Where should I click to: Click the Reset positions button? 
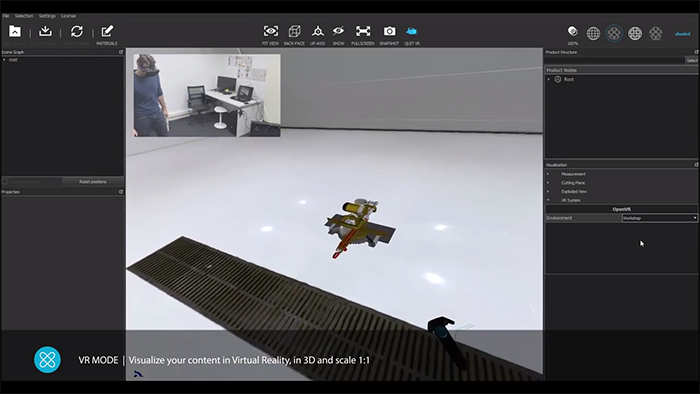click(x=93, y=182)
